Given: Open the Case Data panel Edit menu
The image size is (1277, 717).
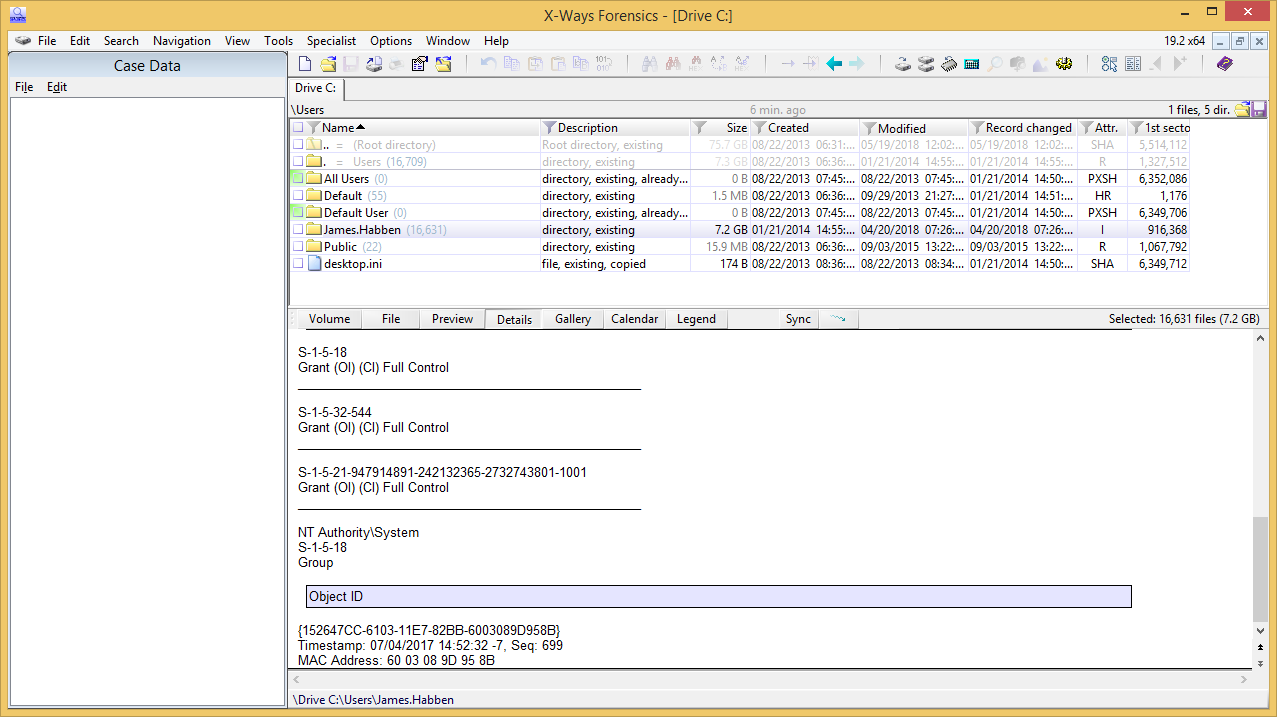Looking at the screenshot, I should (x=57, y=87).
